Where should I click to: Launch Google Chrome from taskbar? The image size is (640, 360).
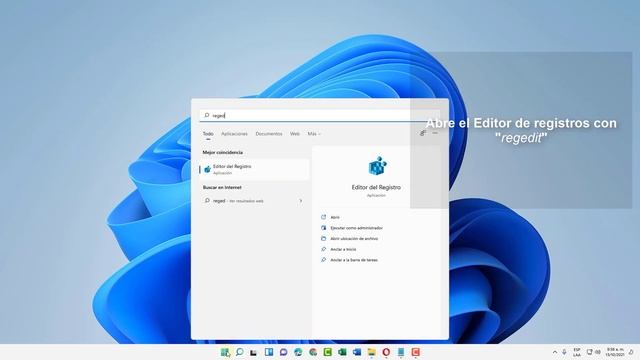coord(313,352)
